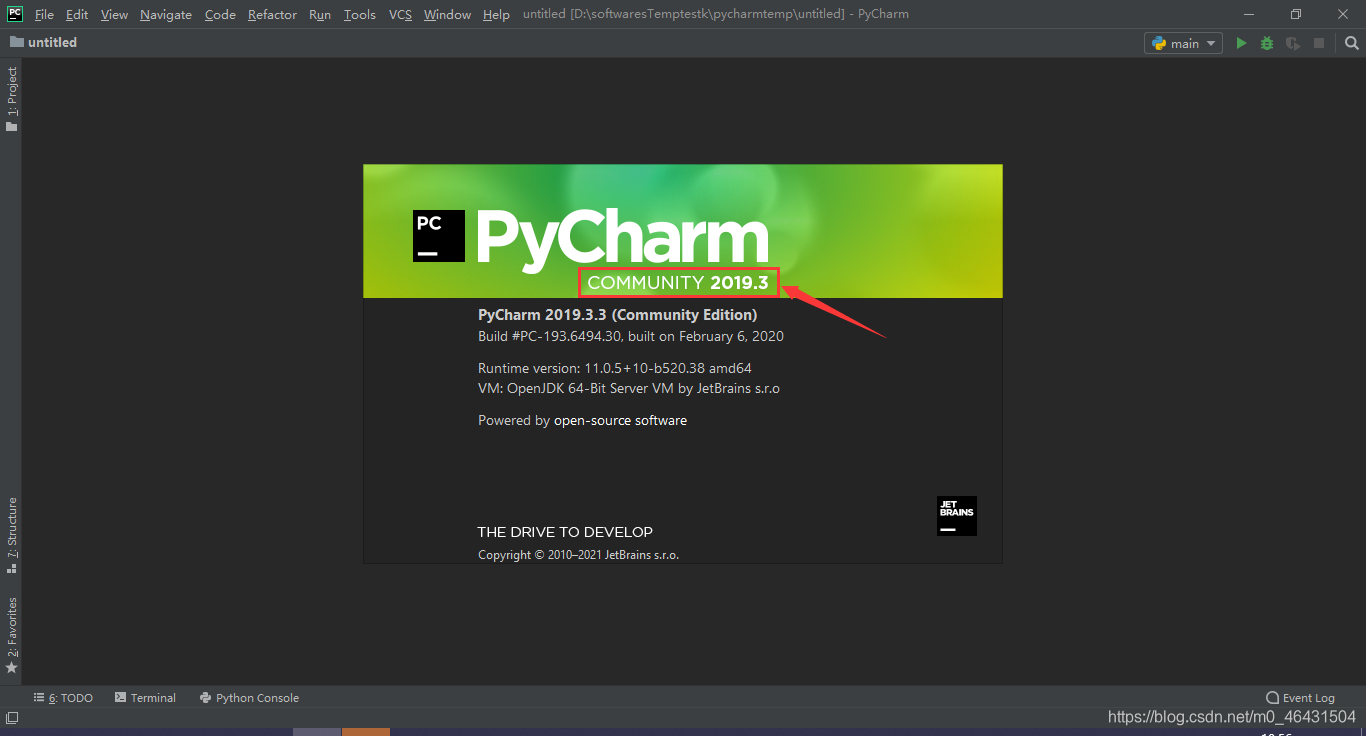Click the Python icon in the run configuration

(x=1157, y=43)
